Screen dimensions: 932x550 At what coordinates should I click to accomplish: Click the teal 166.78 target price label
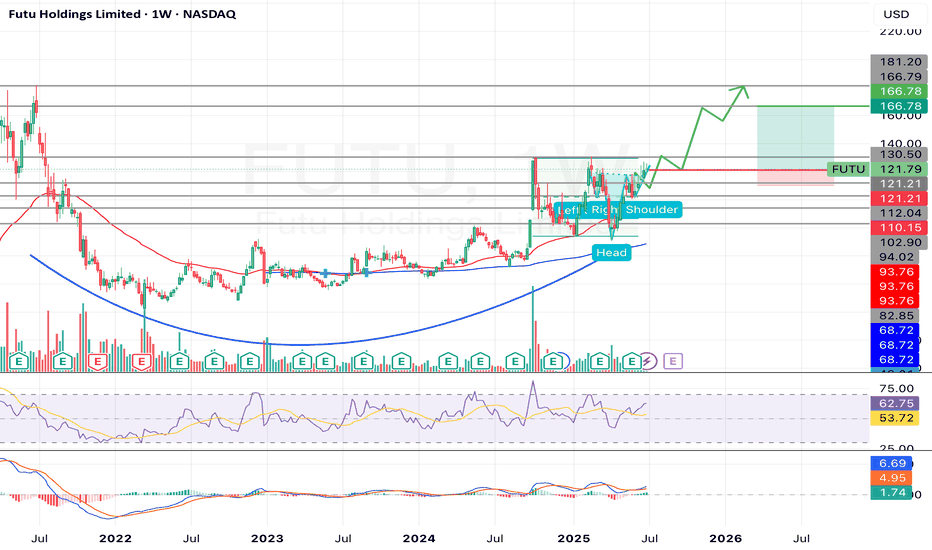click(x=899, y=106)
